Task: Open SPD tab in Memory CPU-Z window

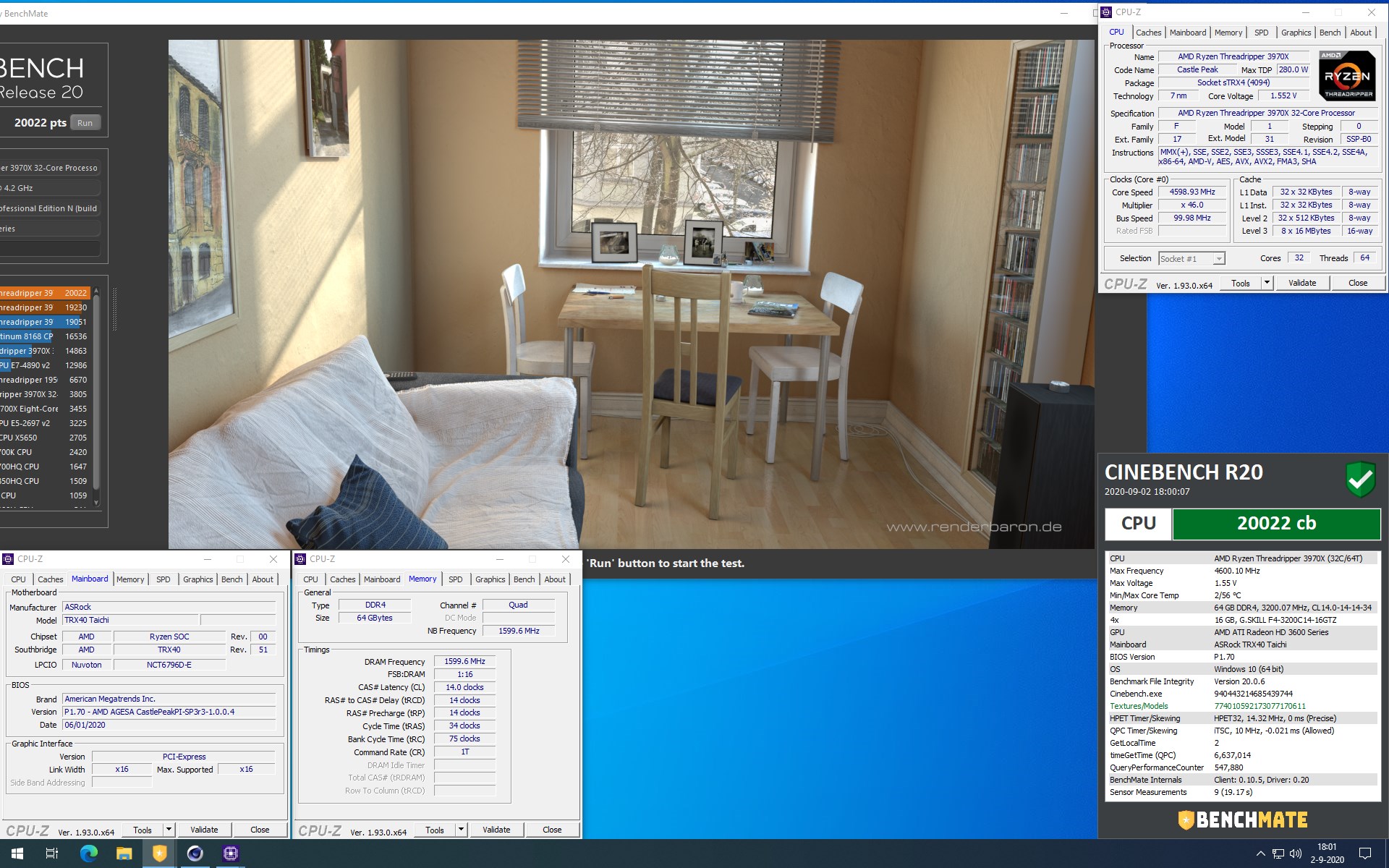Action: 455,579
